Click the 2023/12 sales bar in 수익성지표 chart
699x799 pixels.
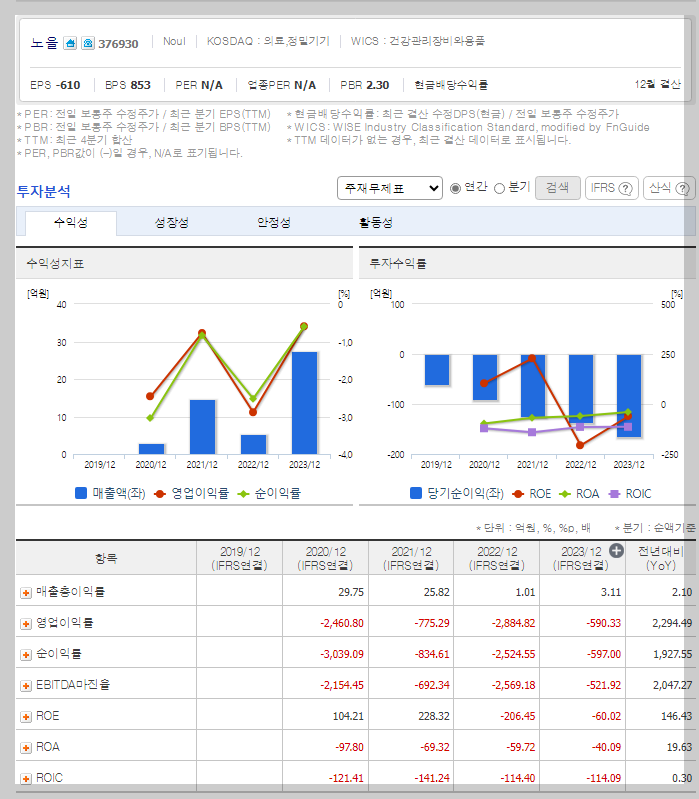click(x=304, y=403)
